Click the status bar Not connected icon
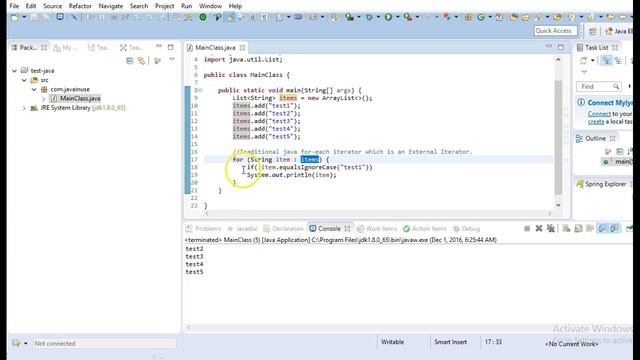This screenshot has width=640, height=360. click(16, 343)
